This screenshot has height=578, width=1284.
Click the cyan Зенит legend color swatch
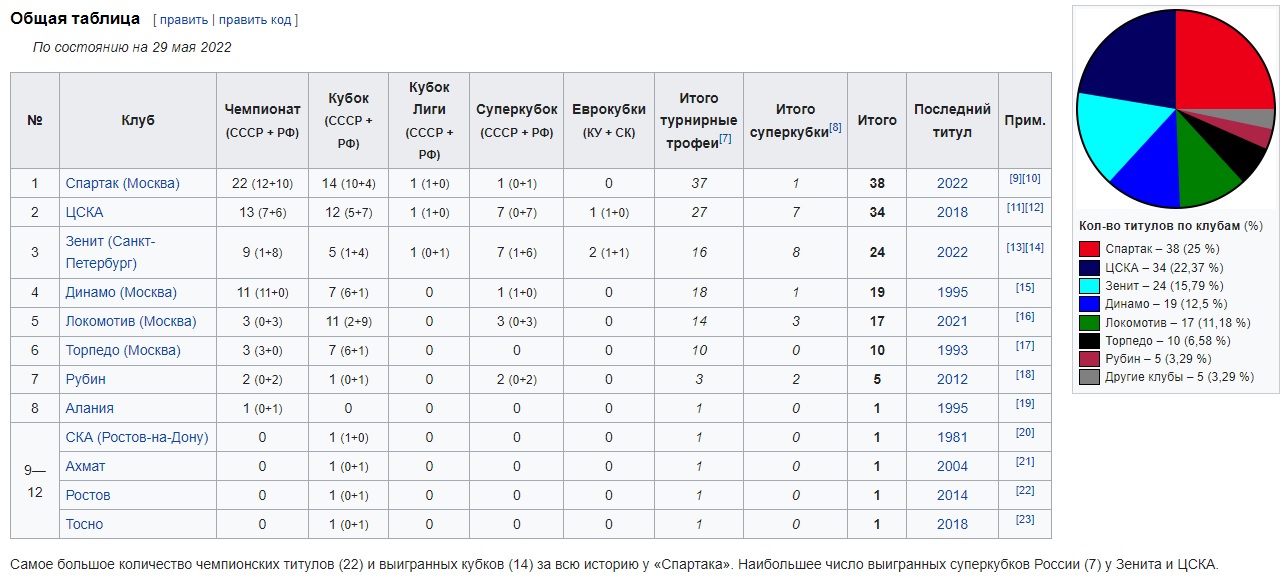[x=1089, y=286]
